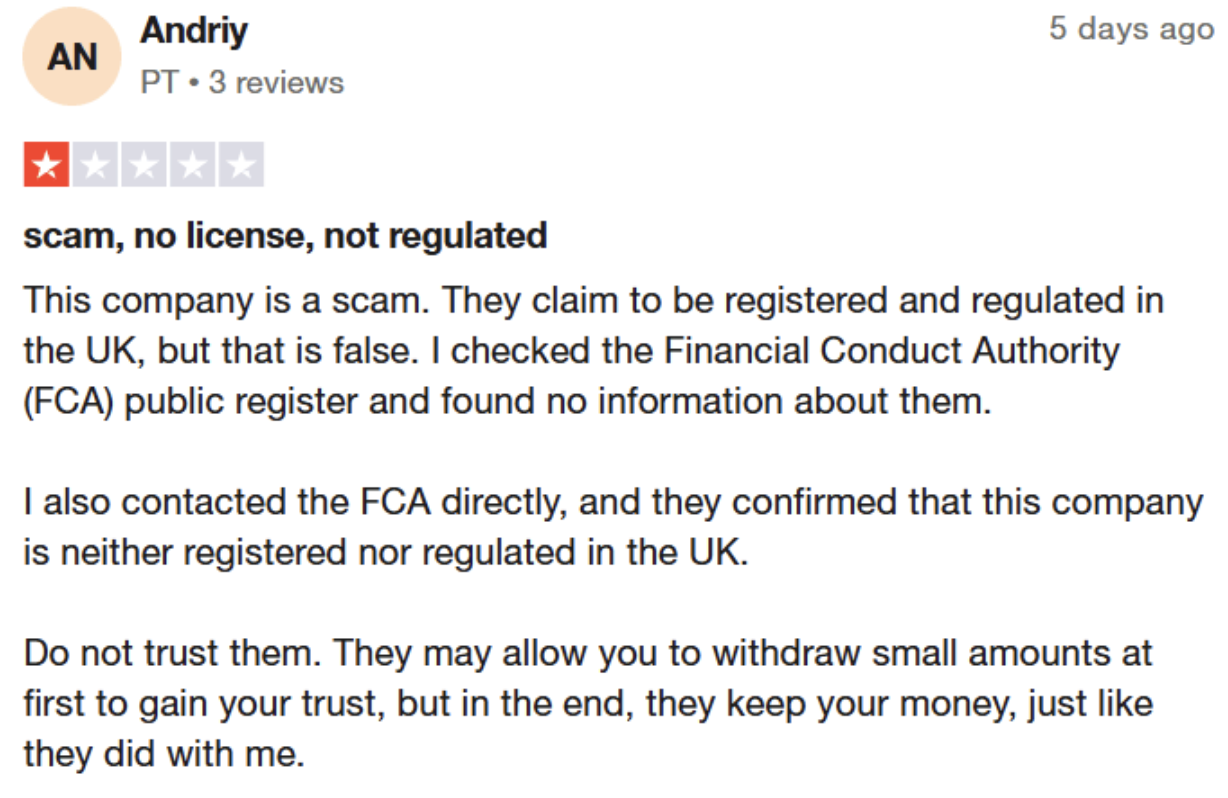The height and width of the screenshot is (798, 1228).
Task: Click the "I also contacted the FCA" paragraph
Action: click(x=613, y=527)
